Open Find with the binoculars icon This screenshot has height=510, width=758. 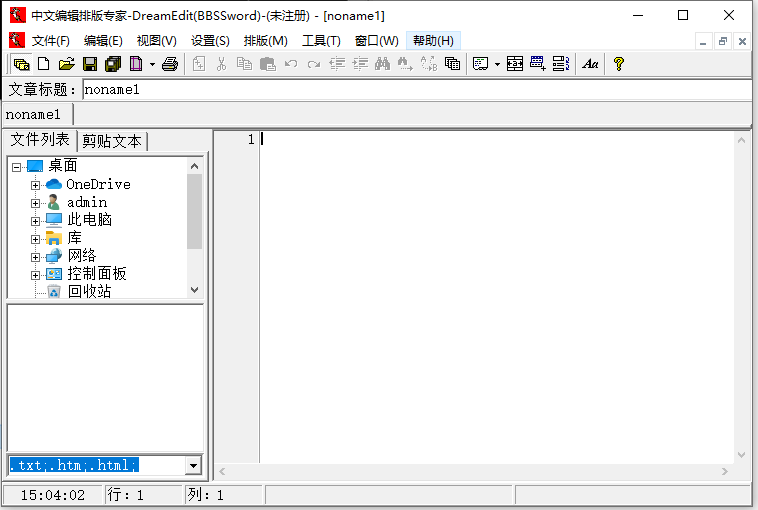tap(382, 64)
